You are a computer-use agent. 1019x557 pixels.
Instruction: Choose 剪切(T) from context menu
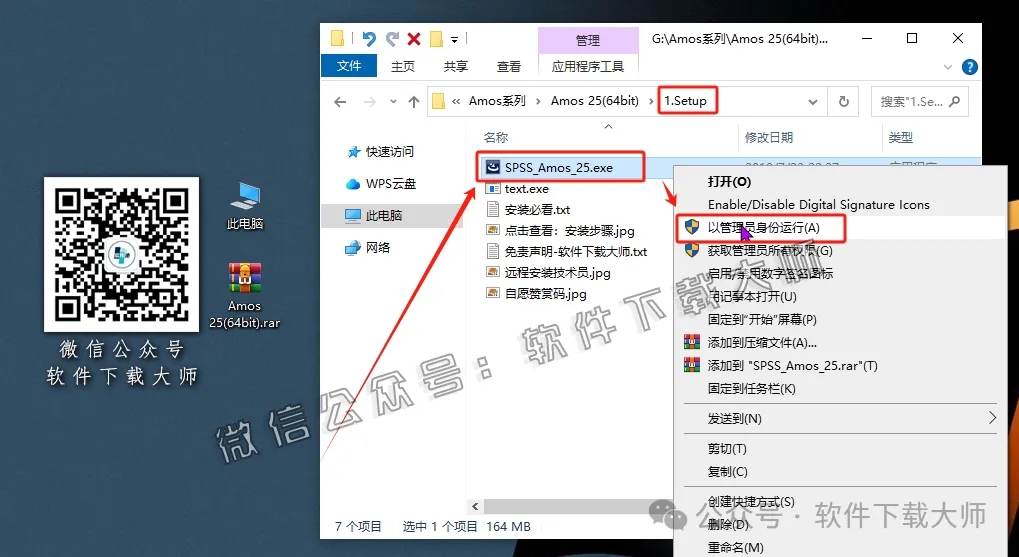click(x=727, y=448)
